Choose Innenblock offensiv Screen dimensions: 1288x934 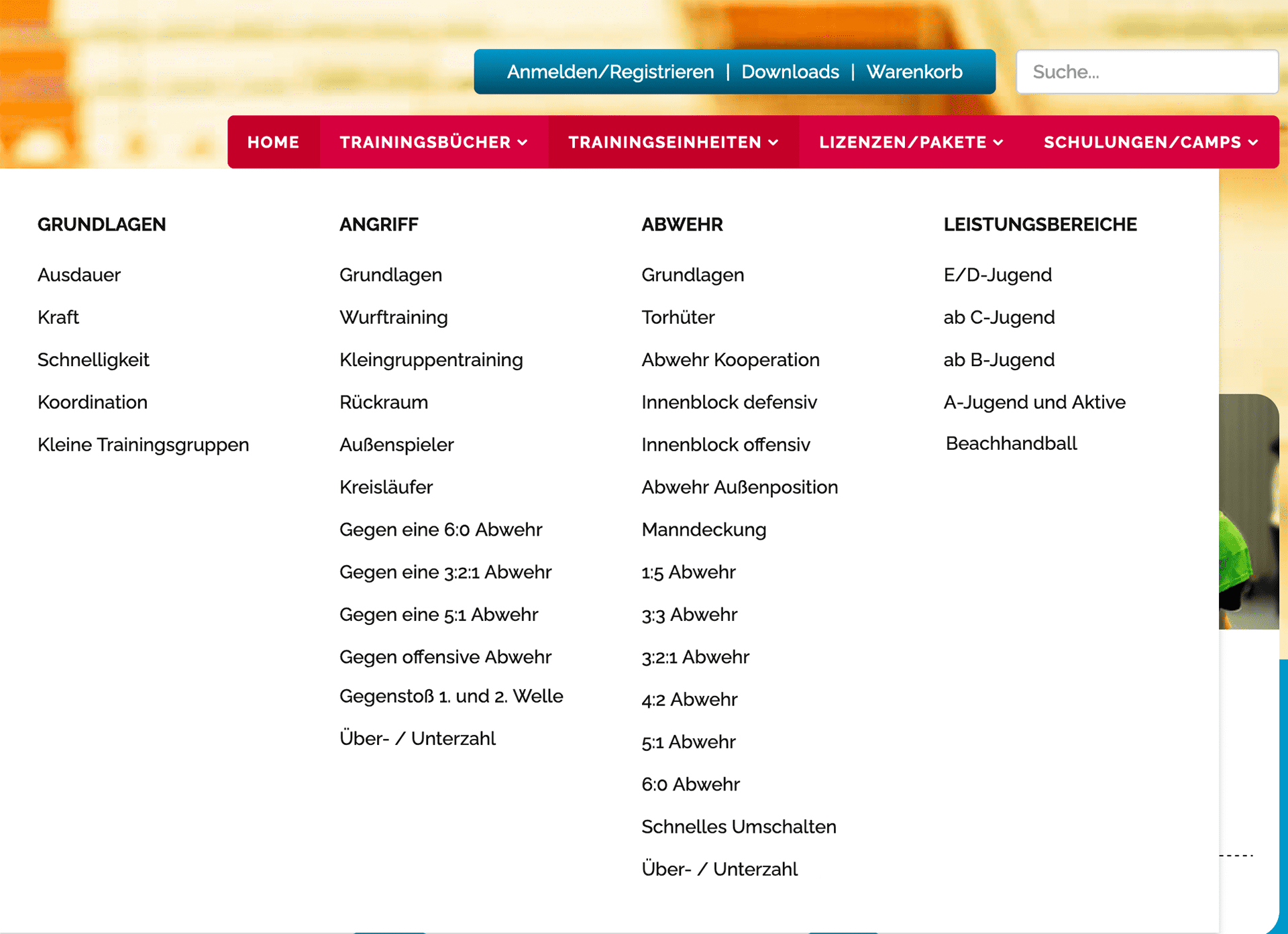point(726,445)
